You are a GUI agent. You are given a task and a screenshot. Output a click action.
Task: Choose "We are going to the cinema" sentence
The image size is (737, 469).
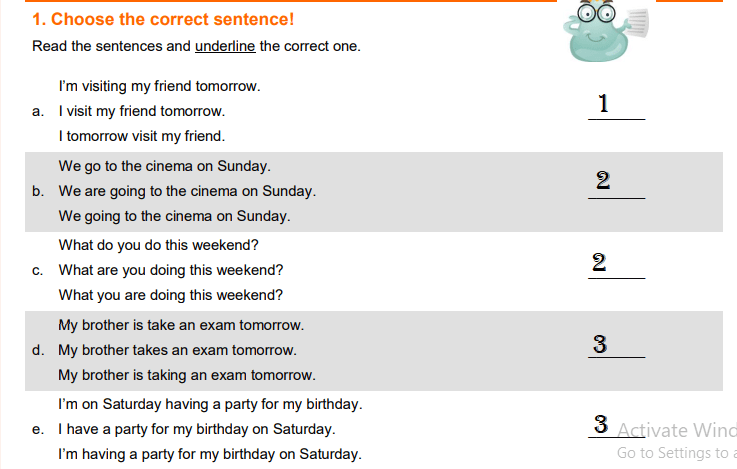point(187,191)
